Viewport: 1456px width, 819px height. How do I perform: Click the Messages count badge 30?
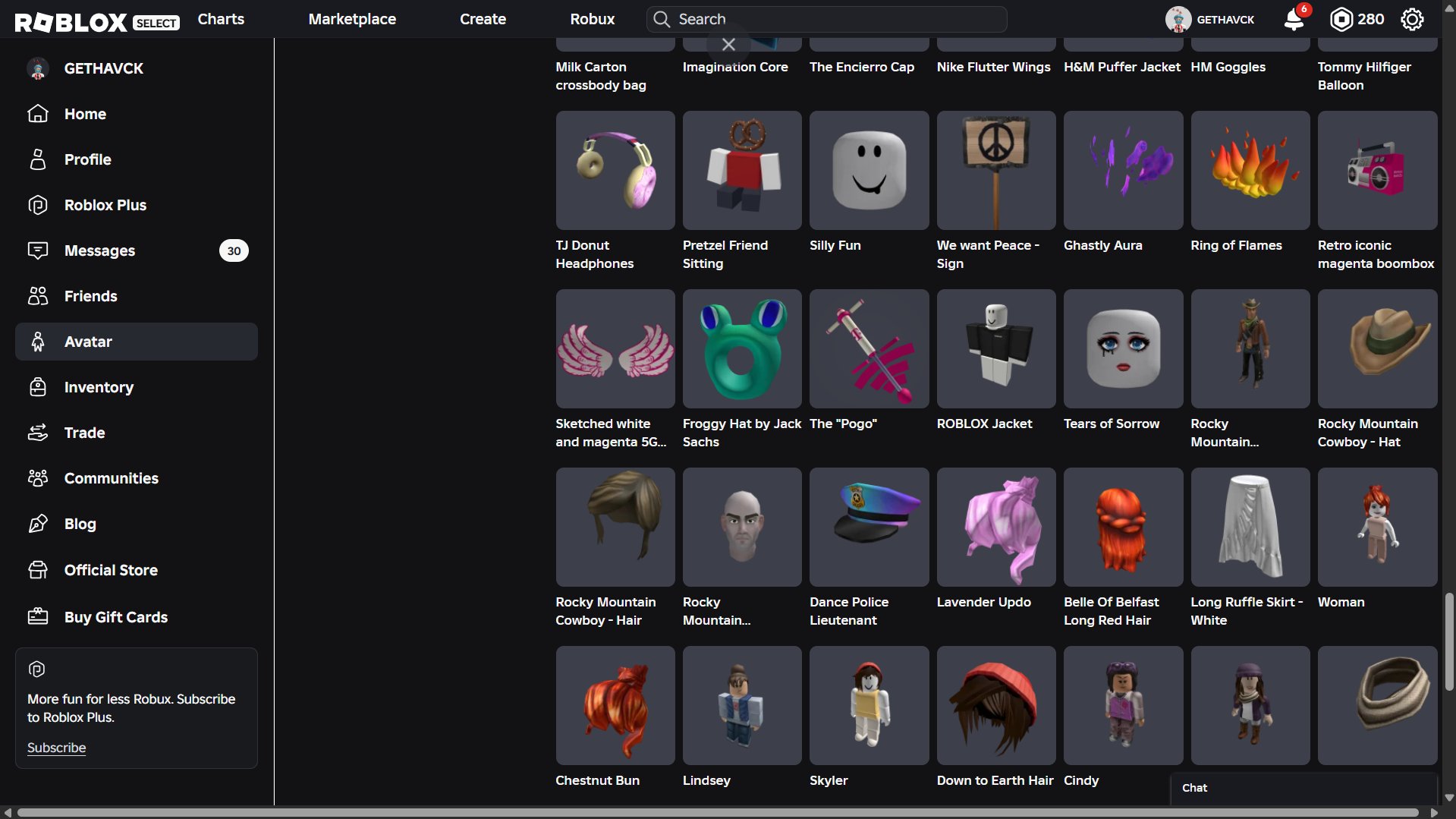[234, 250]
